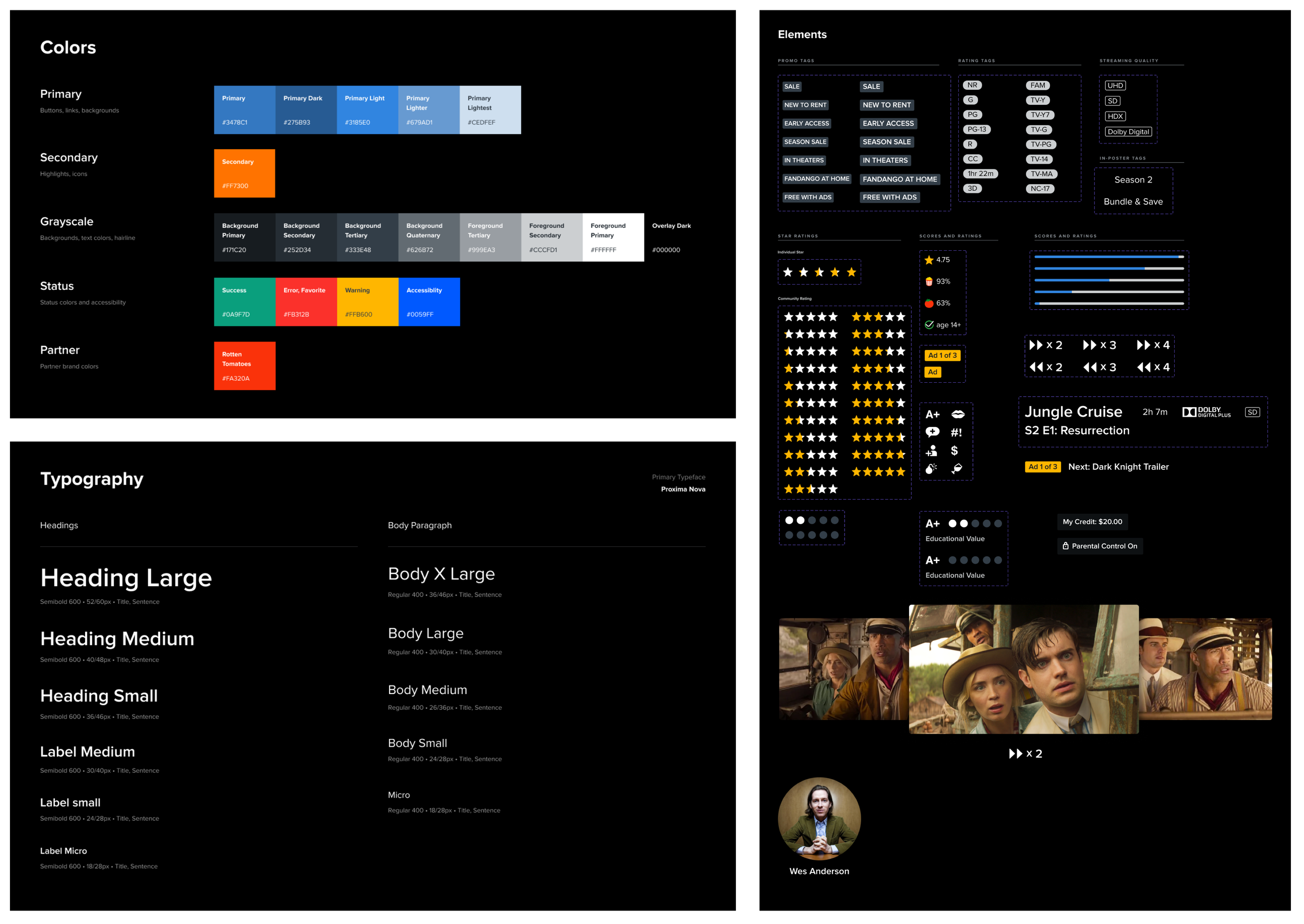Click the standalone yellow Ad badge
The height and width of the screenshot is (924, 1304).
932,372
